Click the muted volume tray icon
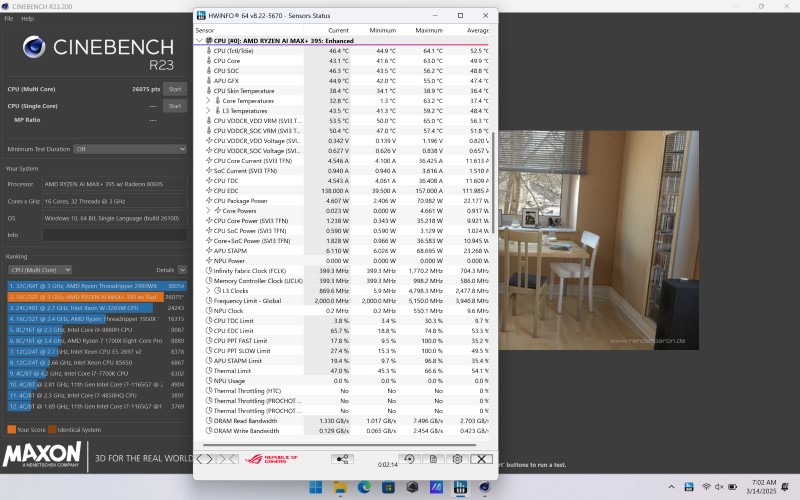 (719, 487)
